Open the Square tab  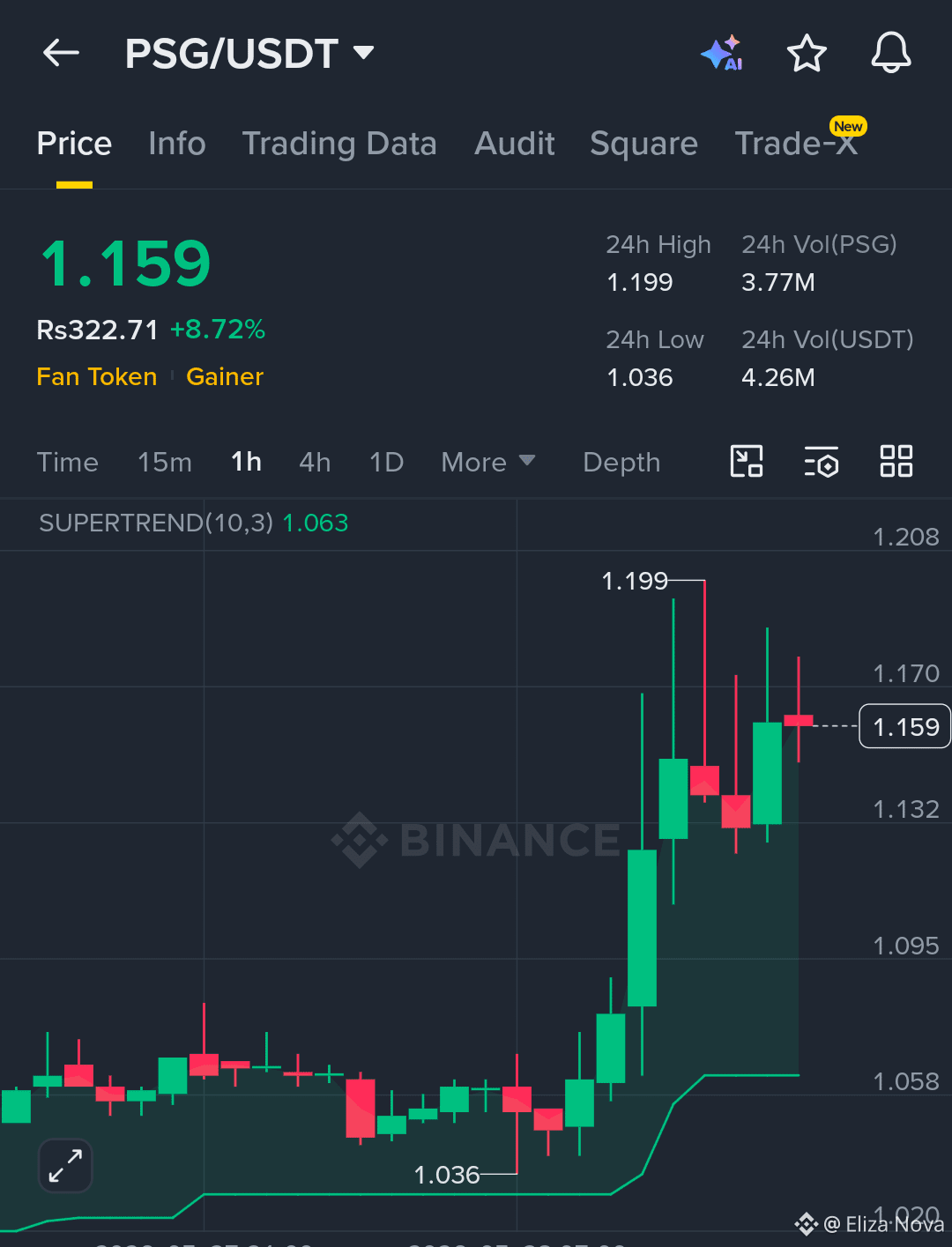coord(643,144)
